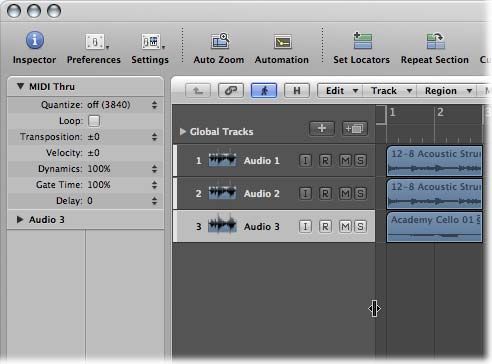Solo the Audio 1 track
This screenshot has width=492, height=364.
click(360, 160)
